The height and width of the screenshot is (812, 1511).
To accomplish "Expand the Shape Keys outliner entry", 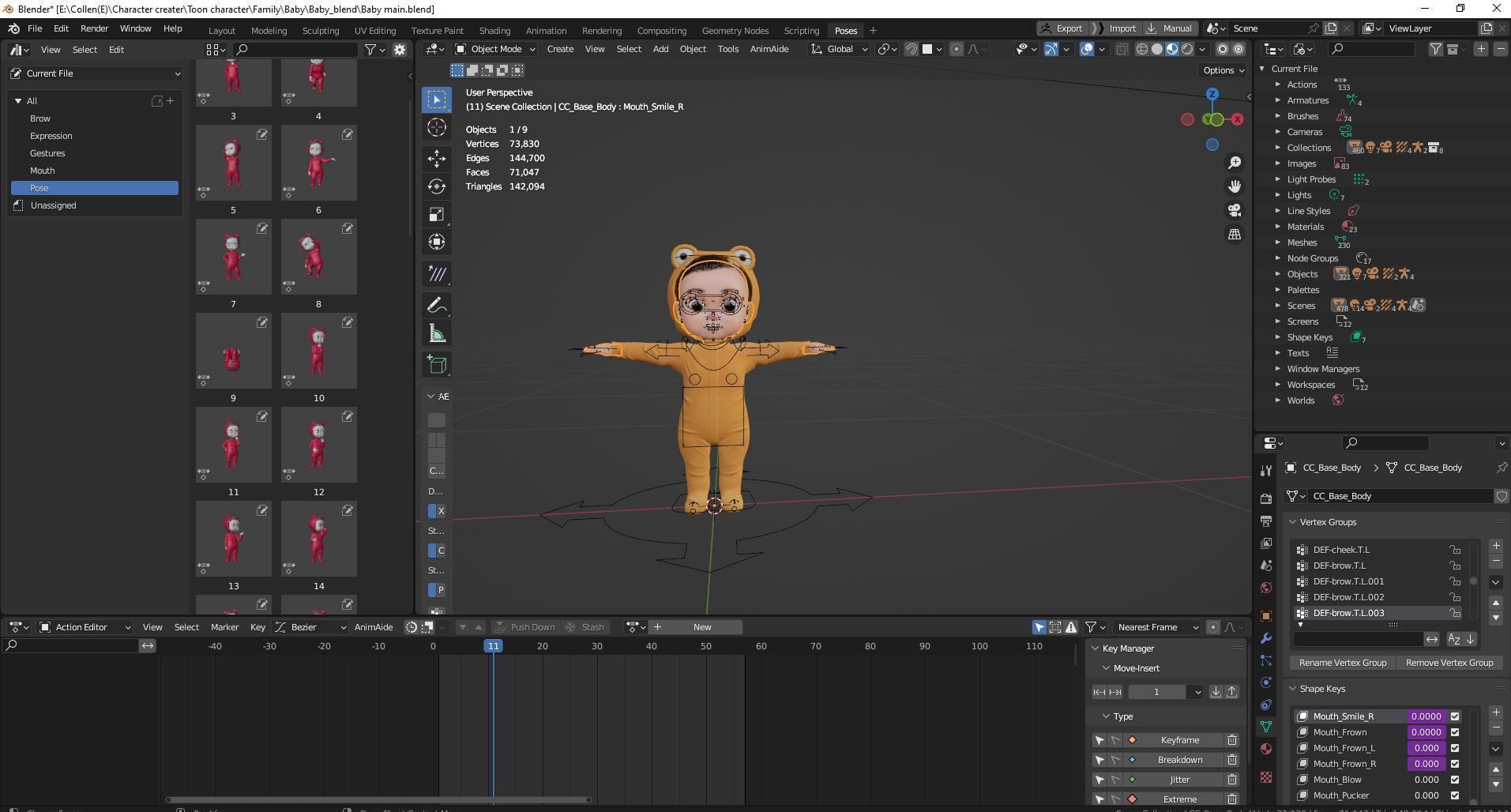I will tap(1277, 337).
